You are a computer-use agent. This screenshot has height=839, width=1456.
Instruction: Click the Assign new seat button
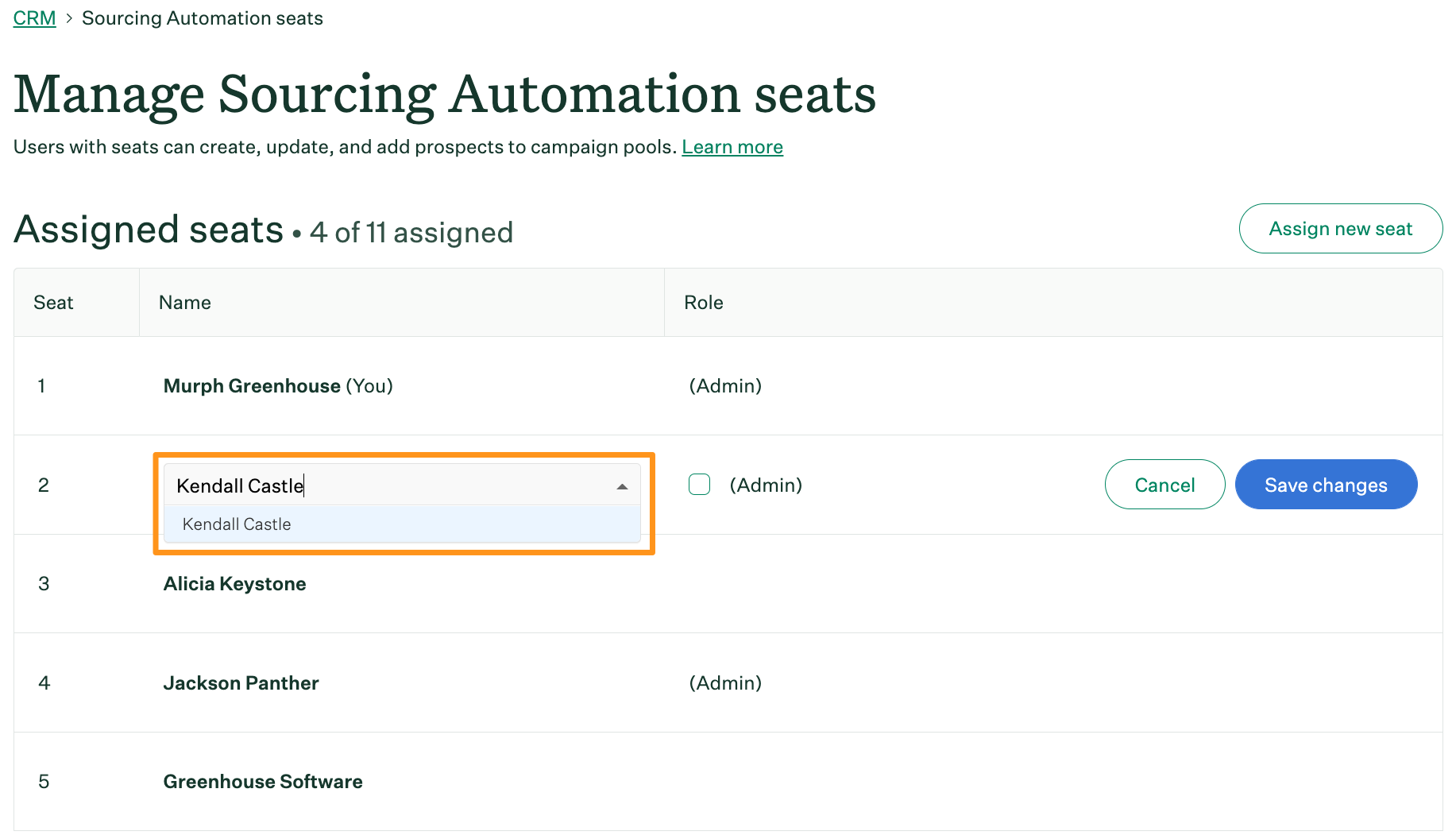click(x=1340, y=229)
